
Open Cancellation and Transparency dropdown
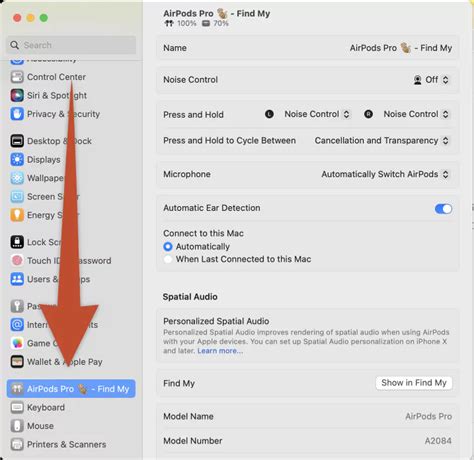coord(382,141)
